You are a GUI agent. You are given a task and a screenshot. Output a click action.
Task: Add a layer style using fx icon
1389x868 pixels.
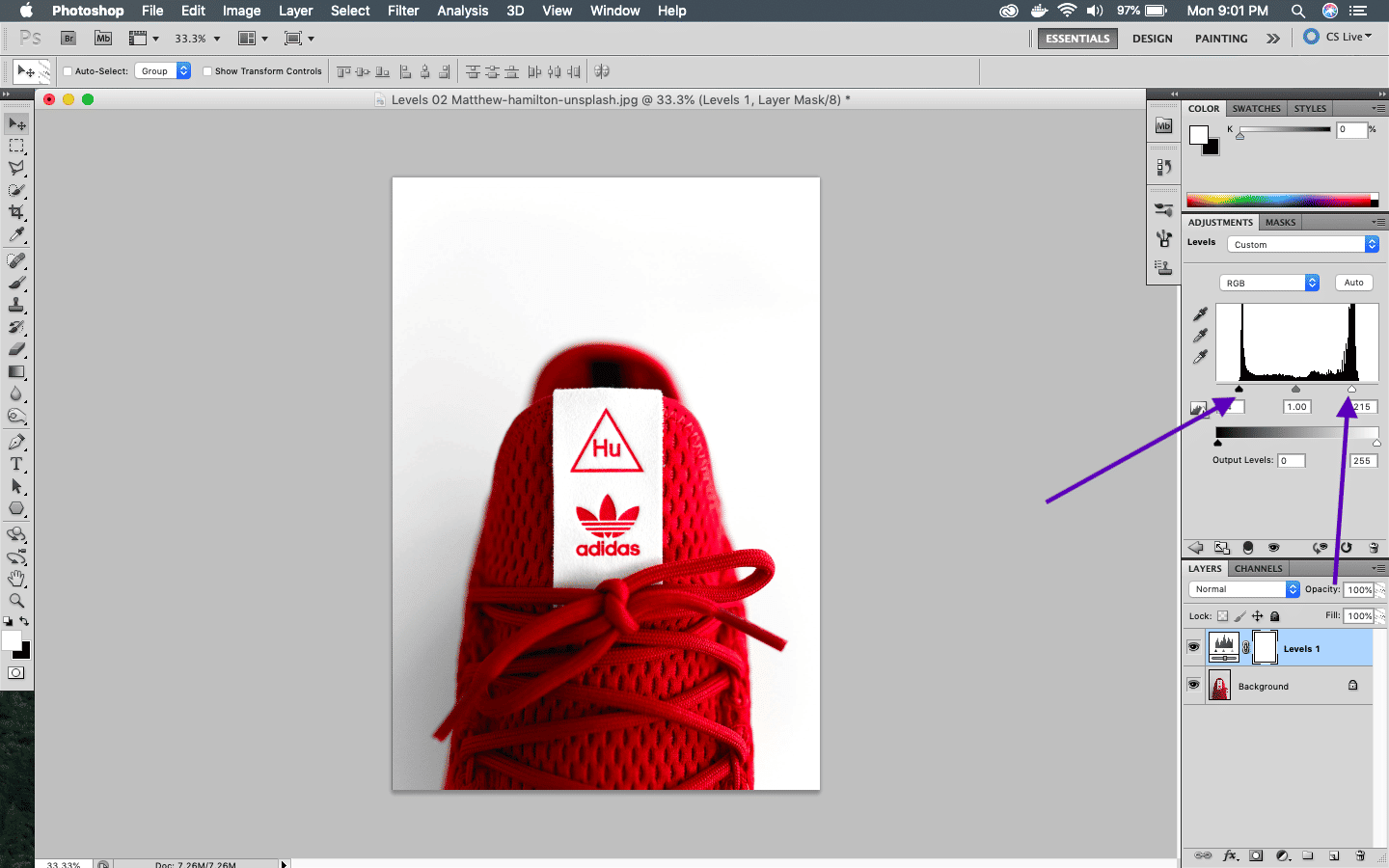pyautogui.click(x=1230, y=855)
